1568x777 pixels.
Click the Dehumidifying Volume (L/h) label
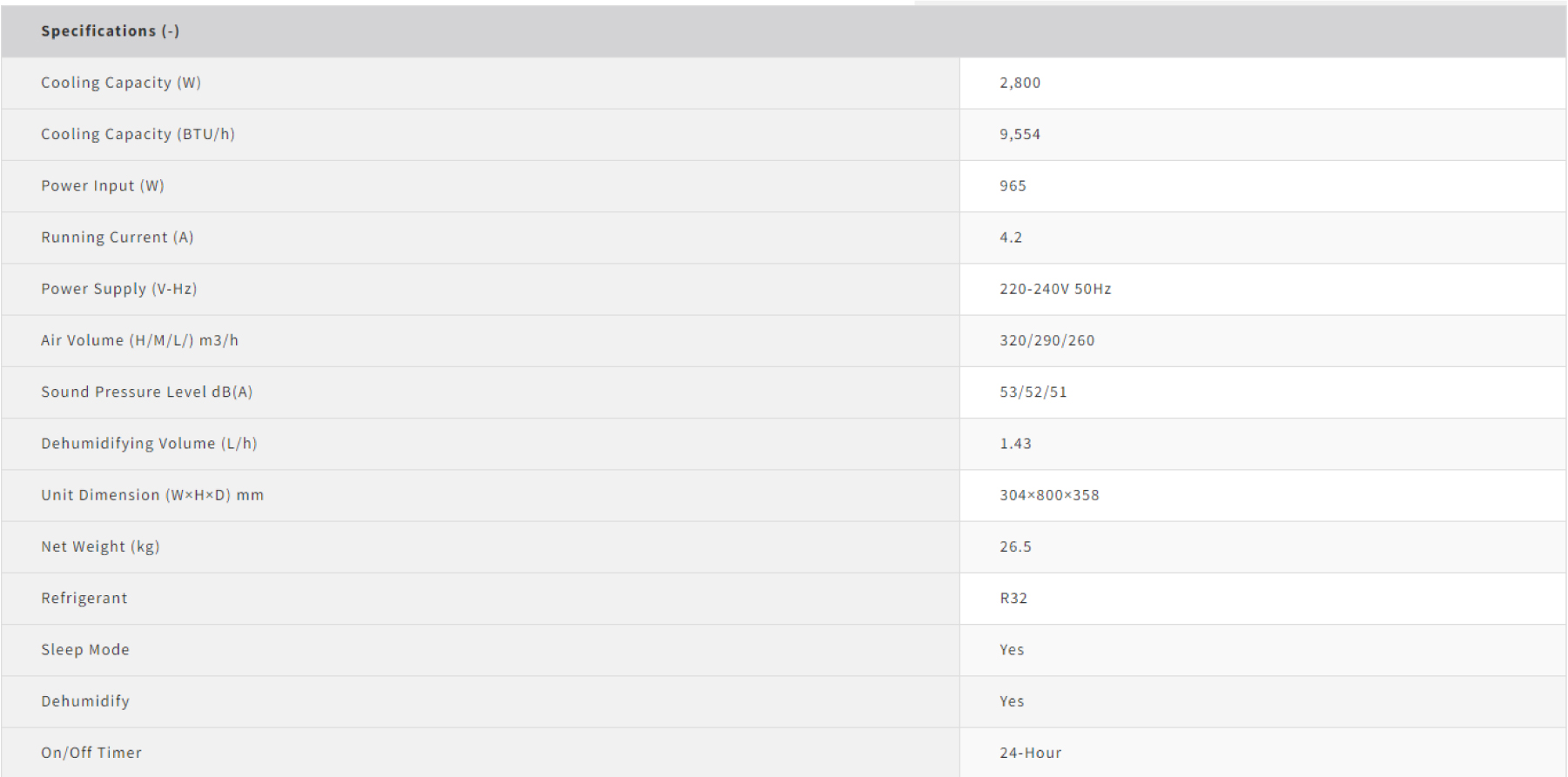click(x=149, y=443)
